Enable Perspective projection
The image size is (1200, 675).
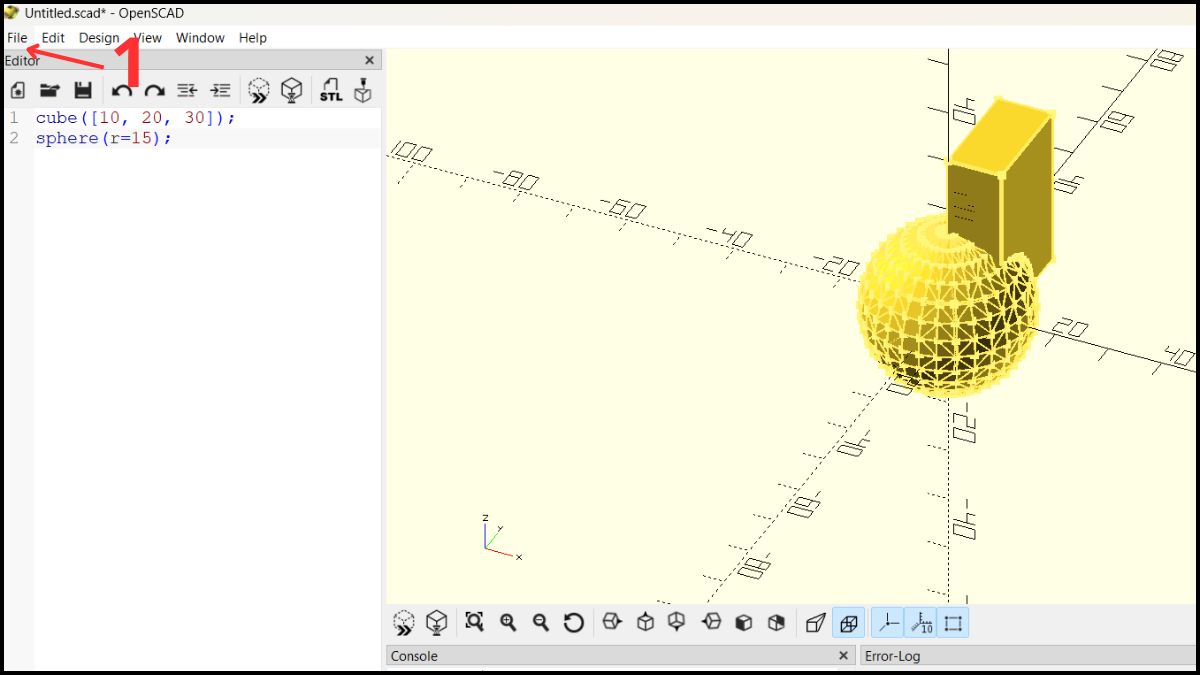pos(816,623)
